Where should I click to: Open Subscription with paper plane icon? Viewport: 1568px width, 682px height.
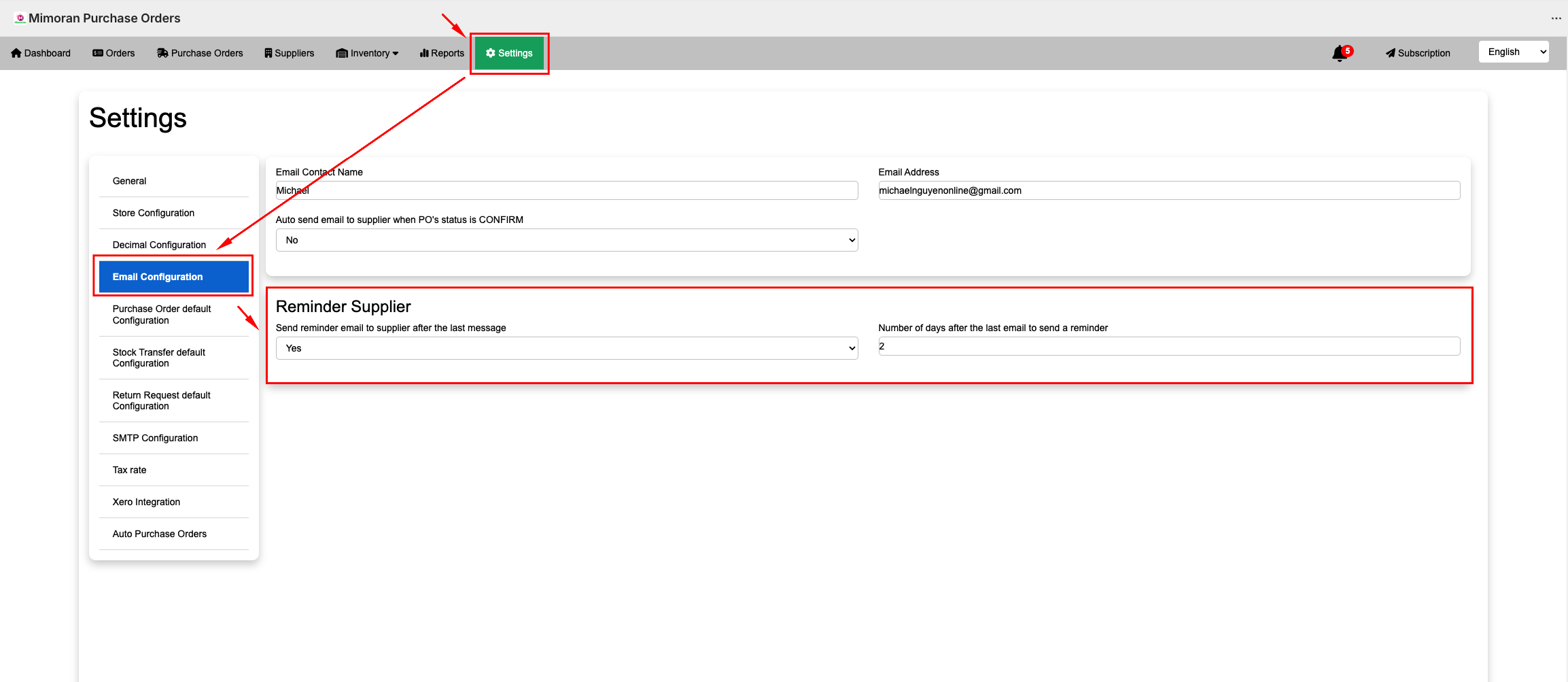(1418, 53)
